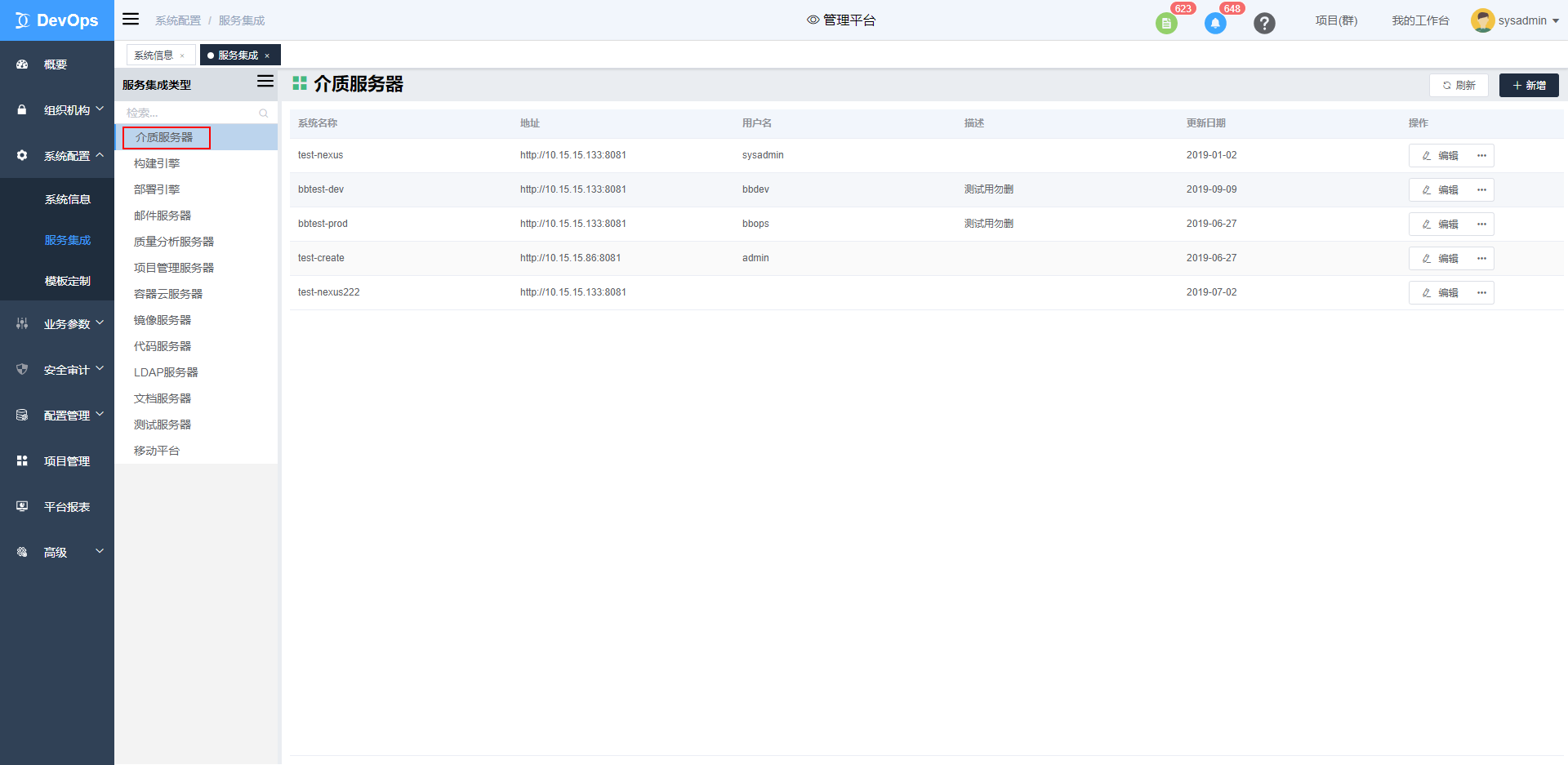This screenshot has width=1568, height=765.
Task: Expand the 业务参数 menu chevron
Action: pyautogui.click(x=100, y=322)
